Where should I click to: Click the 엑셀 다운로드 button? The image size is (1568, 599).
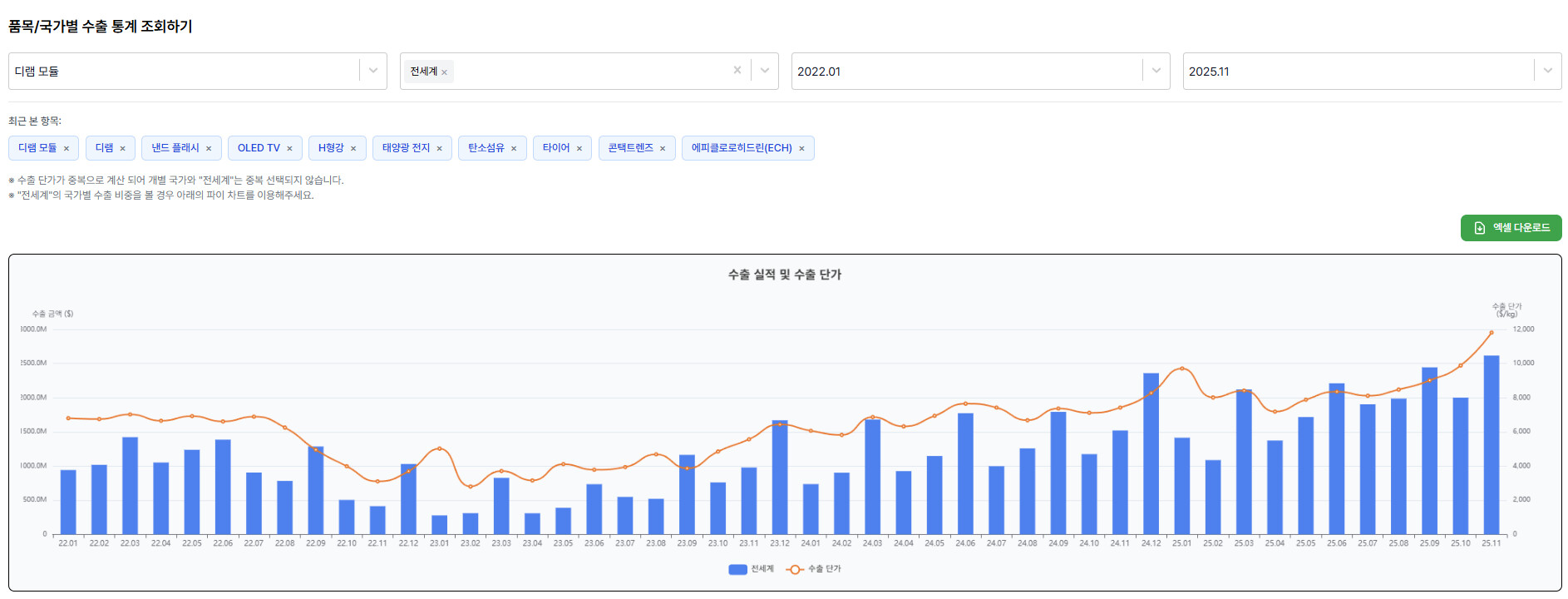pyautogui.click(x=1511, y=228)
